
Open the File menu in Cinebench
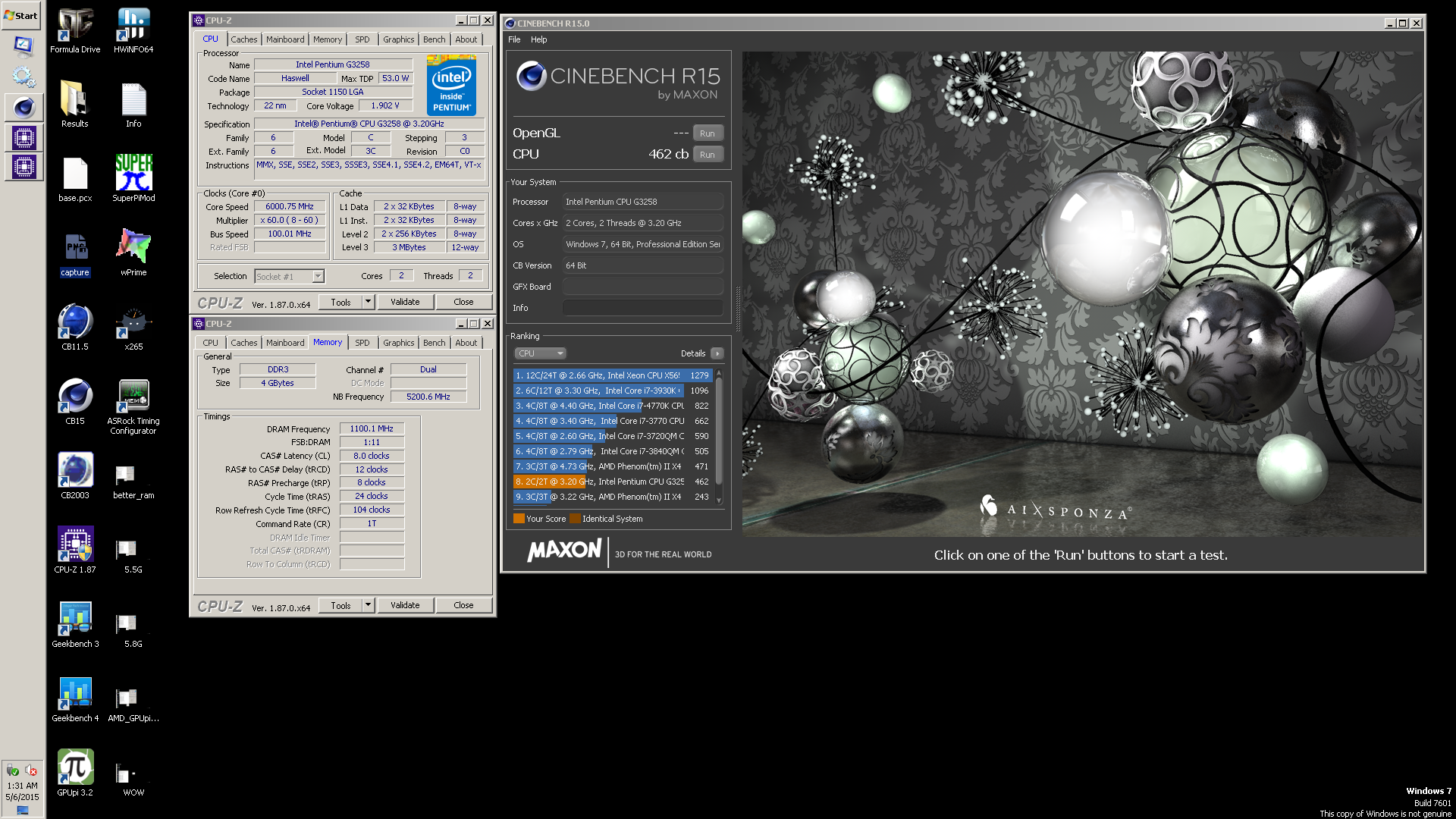coord(514,39)
